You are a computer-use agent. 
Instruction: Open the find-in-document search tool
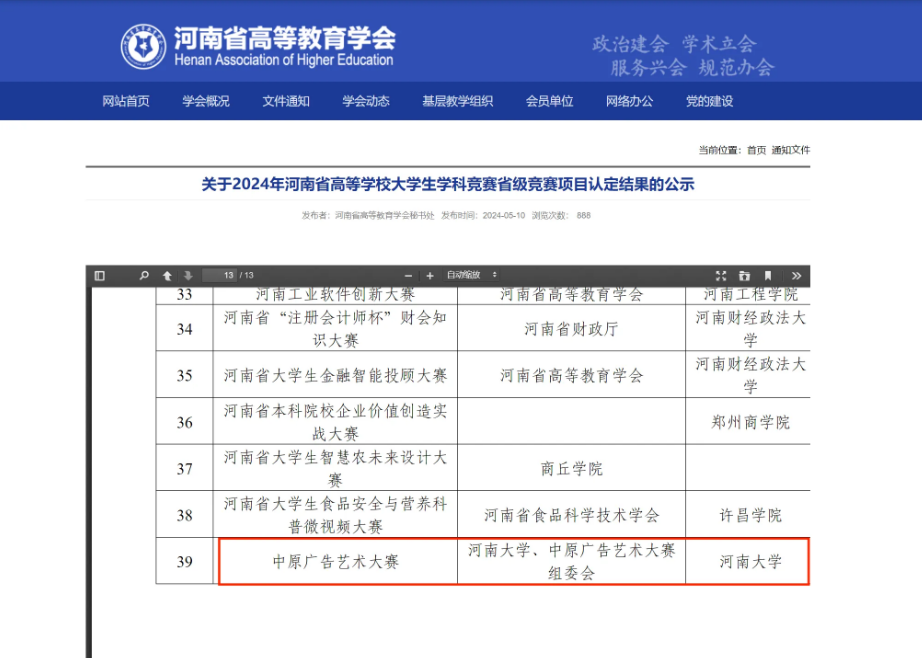pos(144,275)
